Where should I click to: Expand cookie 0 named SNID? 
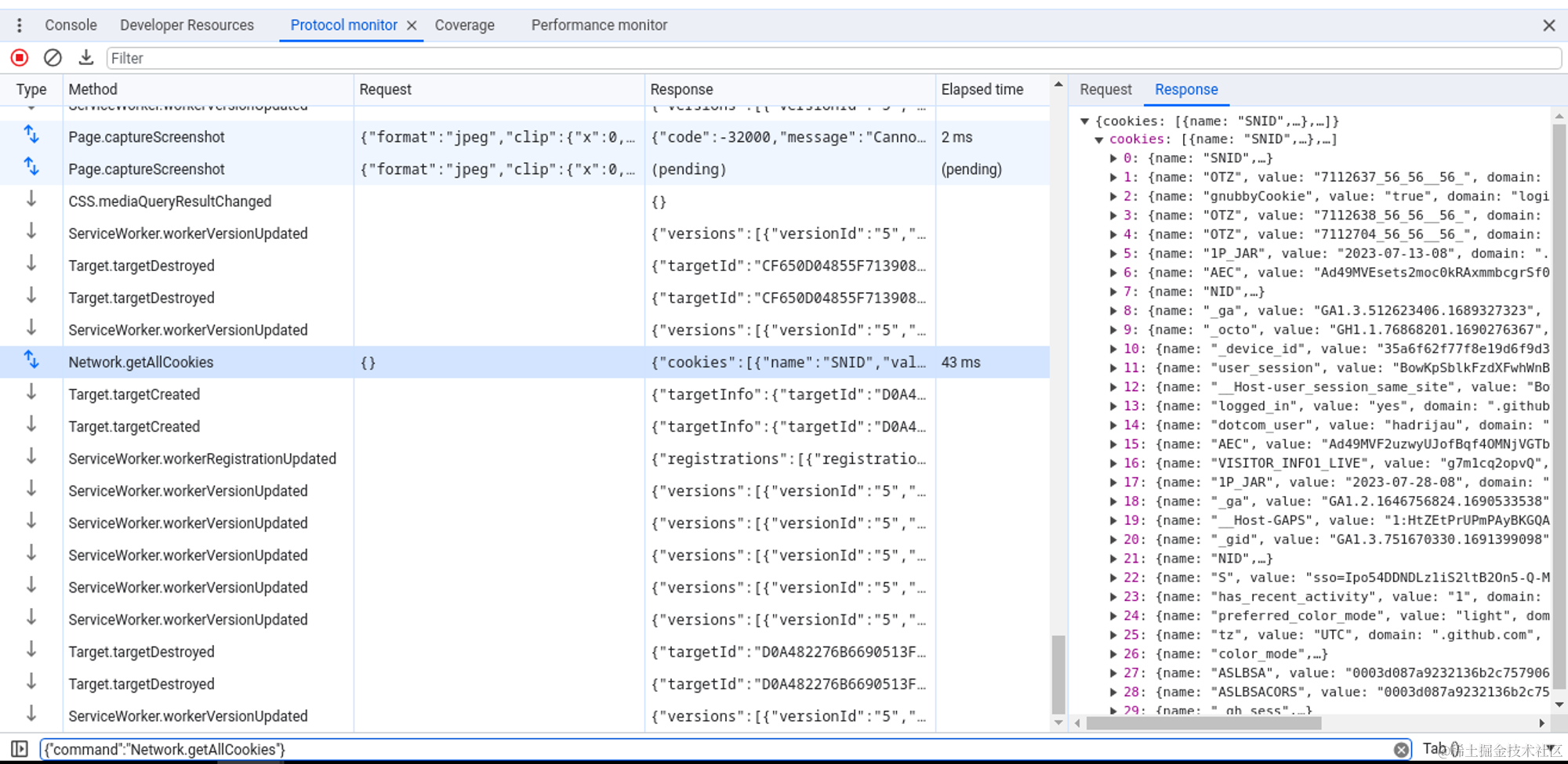pos(1113,158)
